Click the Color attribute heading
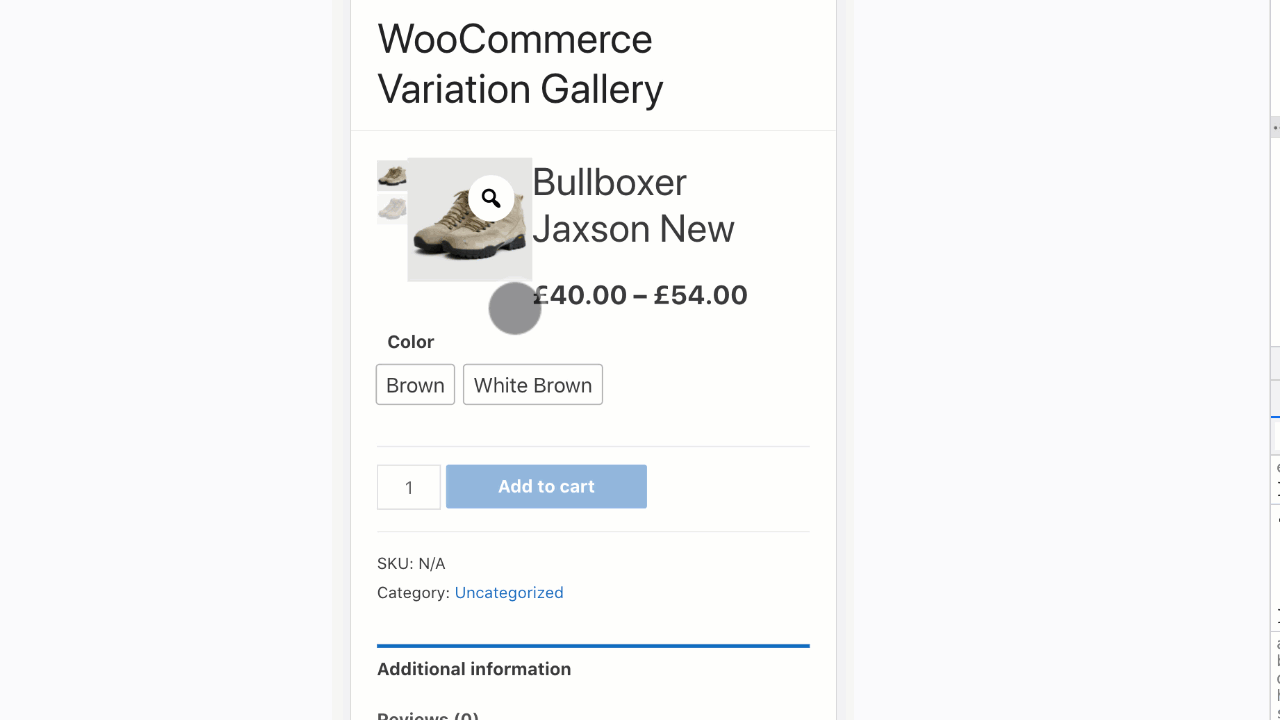1280x720 pixels. (x=410, y=341)
